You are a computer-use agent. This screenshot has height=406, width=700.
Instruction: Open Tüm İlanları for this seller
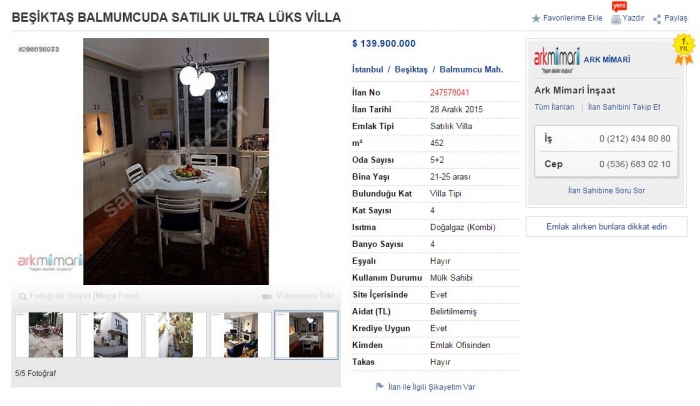[x=554, y=107]
